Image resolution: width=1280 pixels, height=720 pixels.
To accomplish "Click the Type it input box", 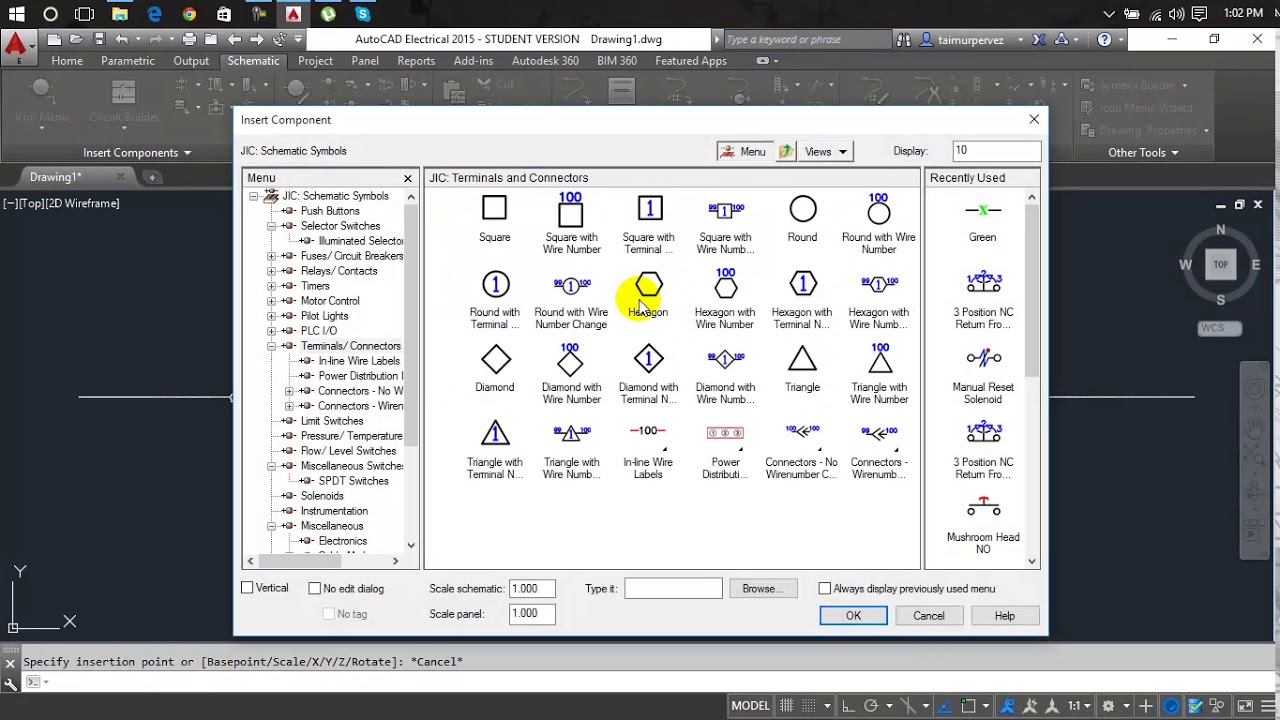I will click(673, 589).
